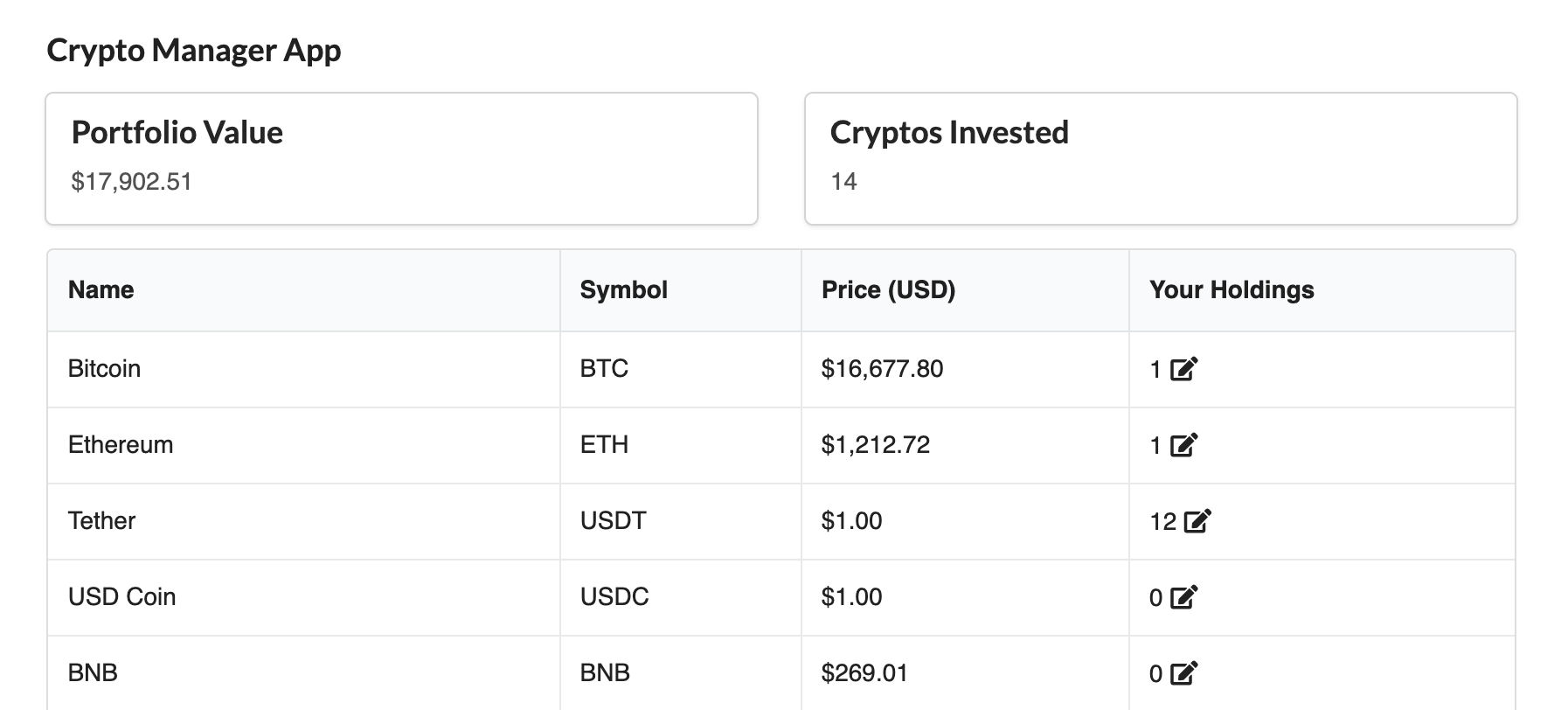
Task: Select the Tether name cell
Action: pos(303,521)
